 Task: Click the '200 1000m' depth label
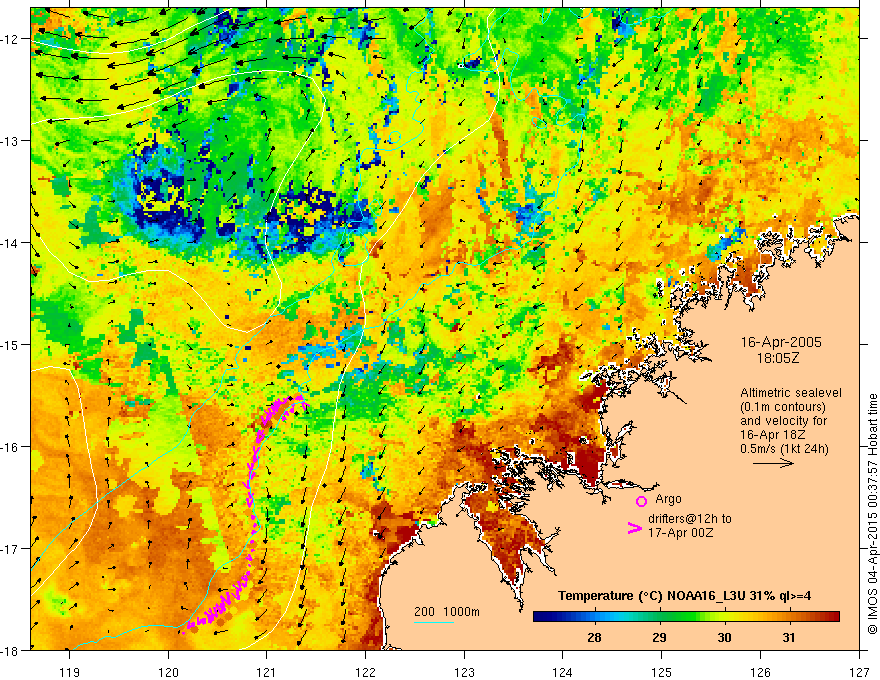(x=447, y=612)
